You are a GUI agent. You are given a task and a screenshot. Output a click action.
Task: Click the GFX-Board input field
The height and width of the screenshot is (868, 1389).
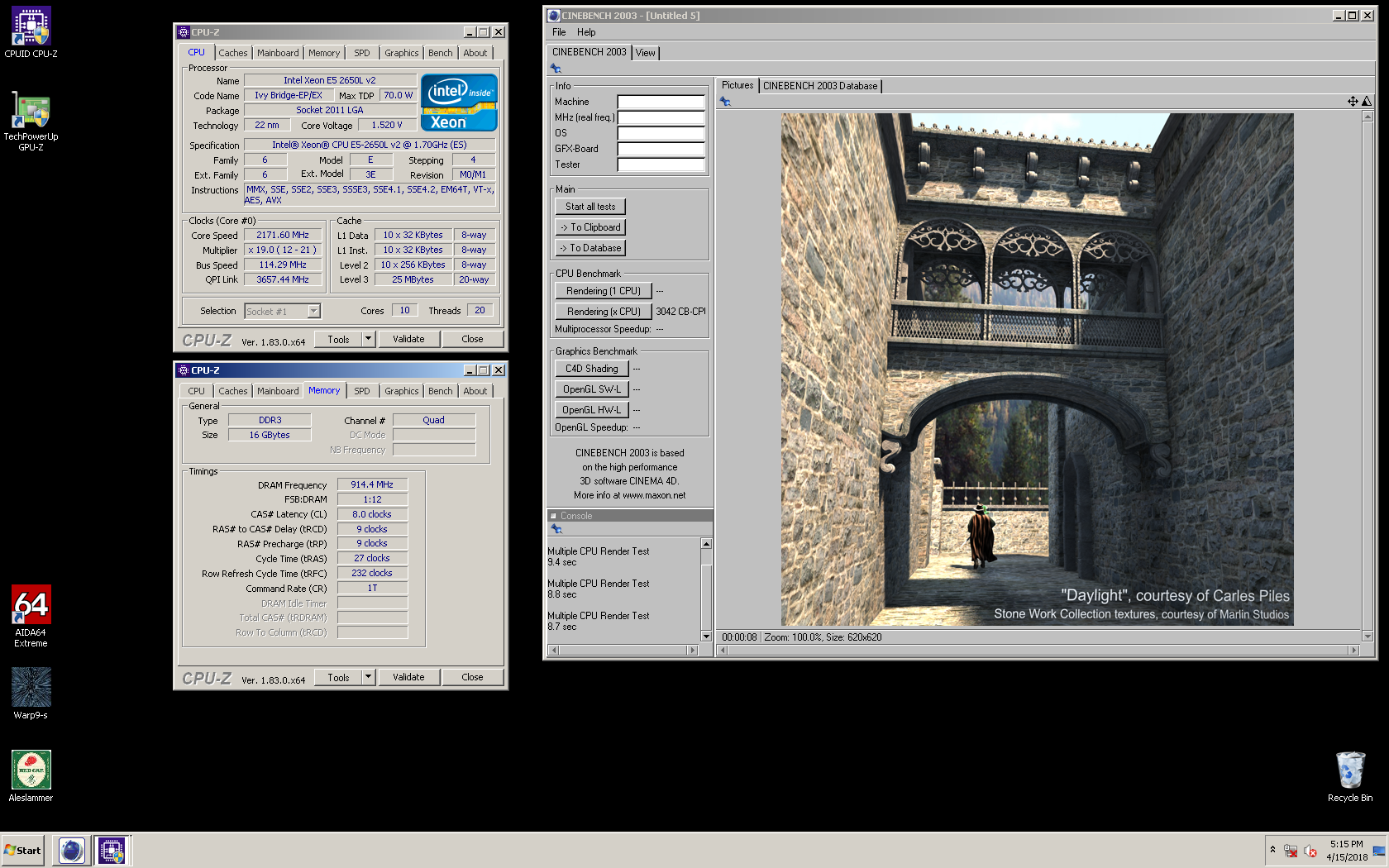click(x=661, y=149)
